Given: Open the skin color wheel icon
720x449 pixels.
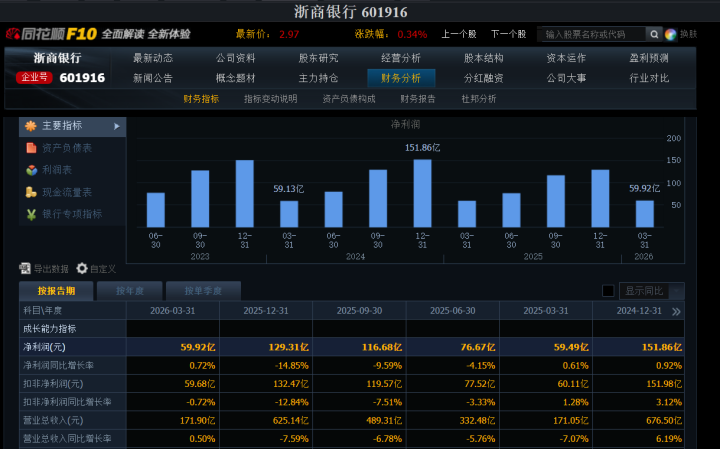Looking at the screenshot, I should point(670,34).
